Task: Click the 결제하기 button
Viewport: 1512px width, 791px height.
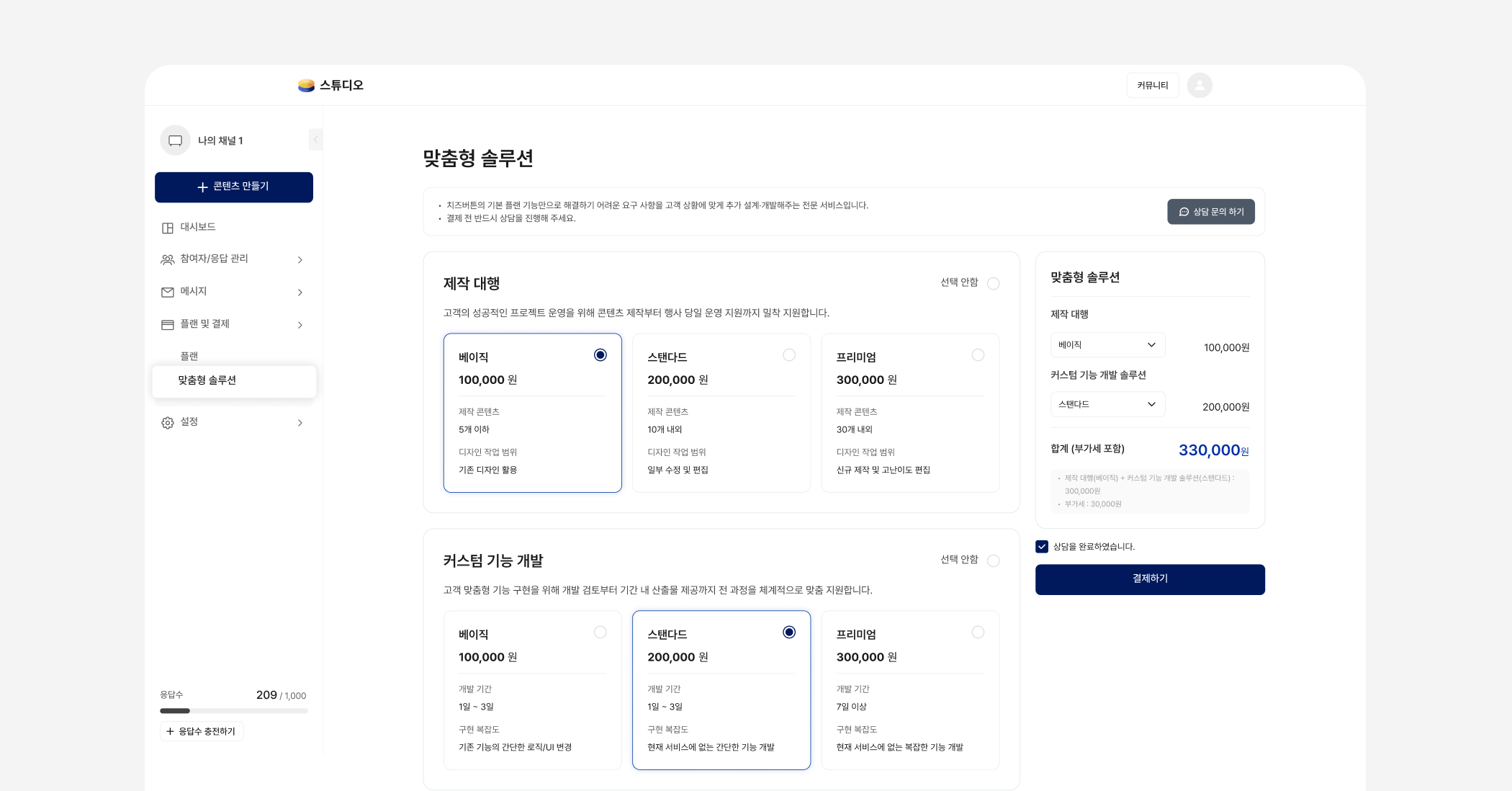Action: [x=1150, y=579]
